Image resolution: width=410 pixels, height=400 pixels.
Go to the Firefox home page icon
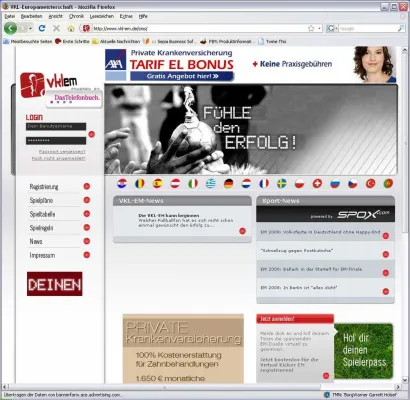[71, 28]
